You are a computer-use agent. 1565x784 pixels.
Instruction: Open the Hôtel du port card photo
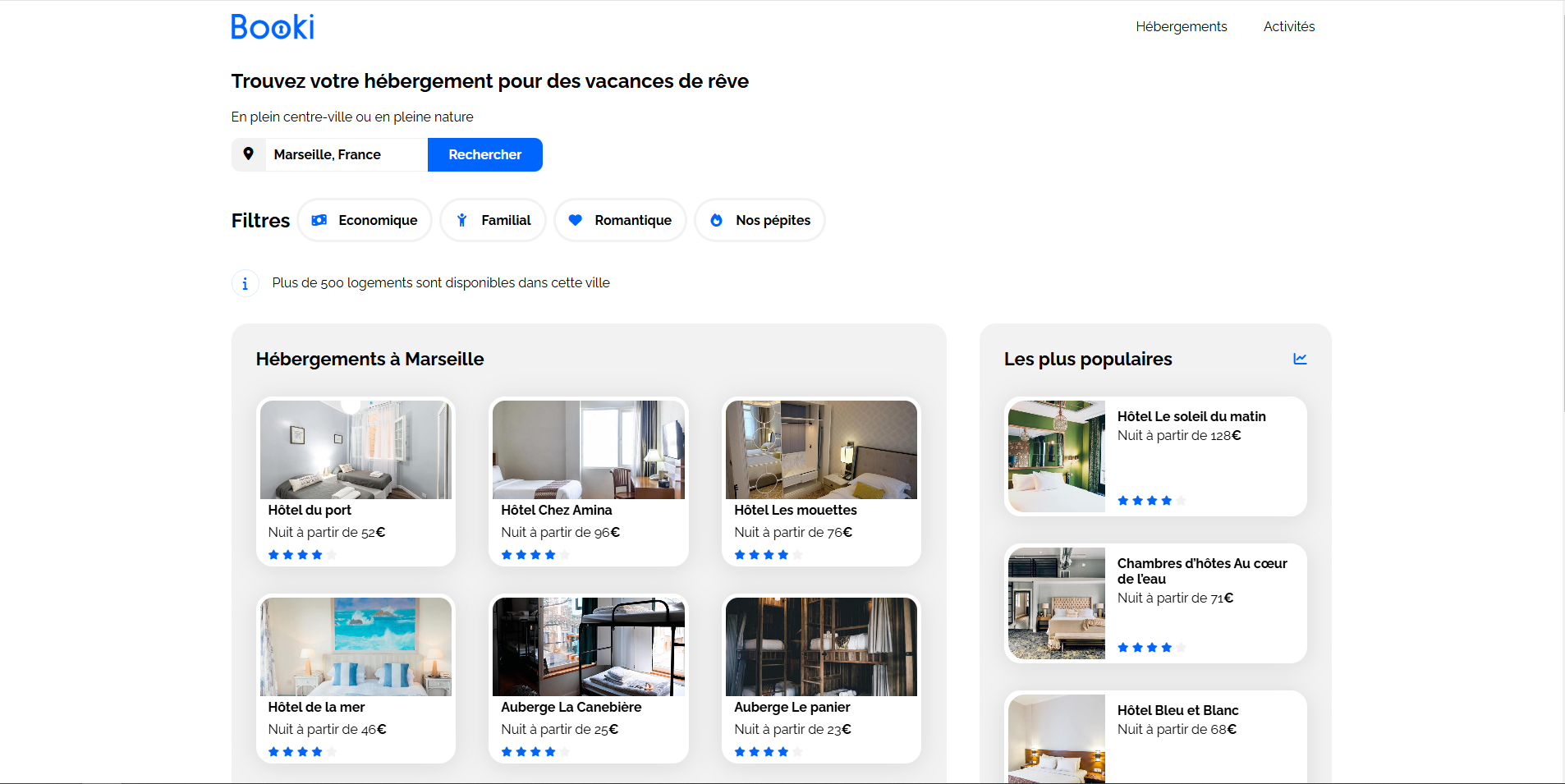coord(356,450)
